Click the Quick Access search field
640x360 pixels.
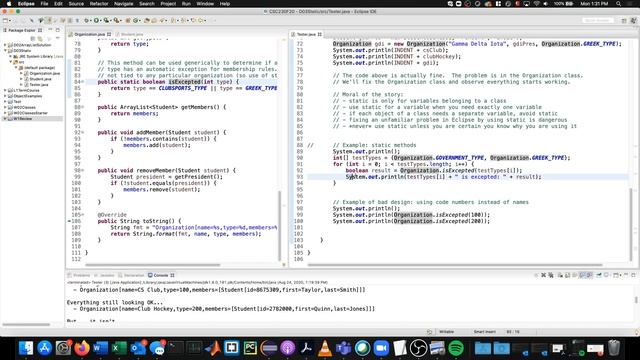(x=598, y=20)
